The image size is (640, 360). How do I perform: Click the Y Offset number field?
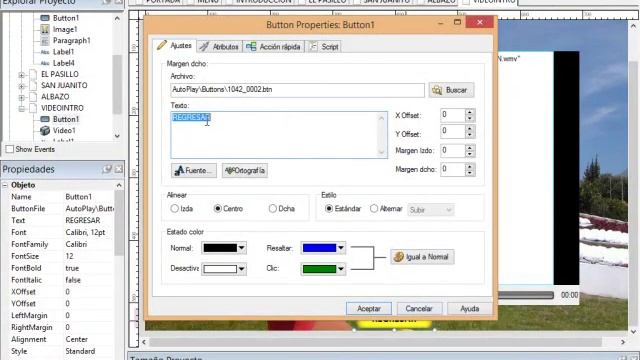click(x=453, y=131)
